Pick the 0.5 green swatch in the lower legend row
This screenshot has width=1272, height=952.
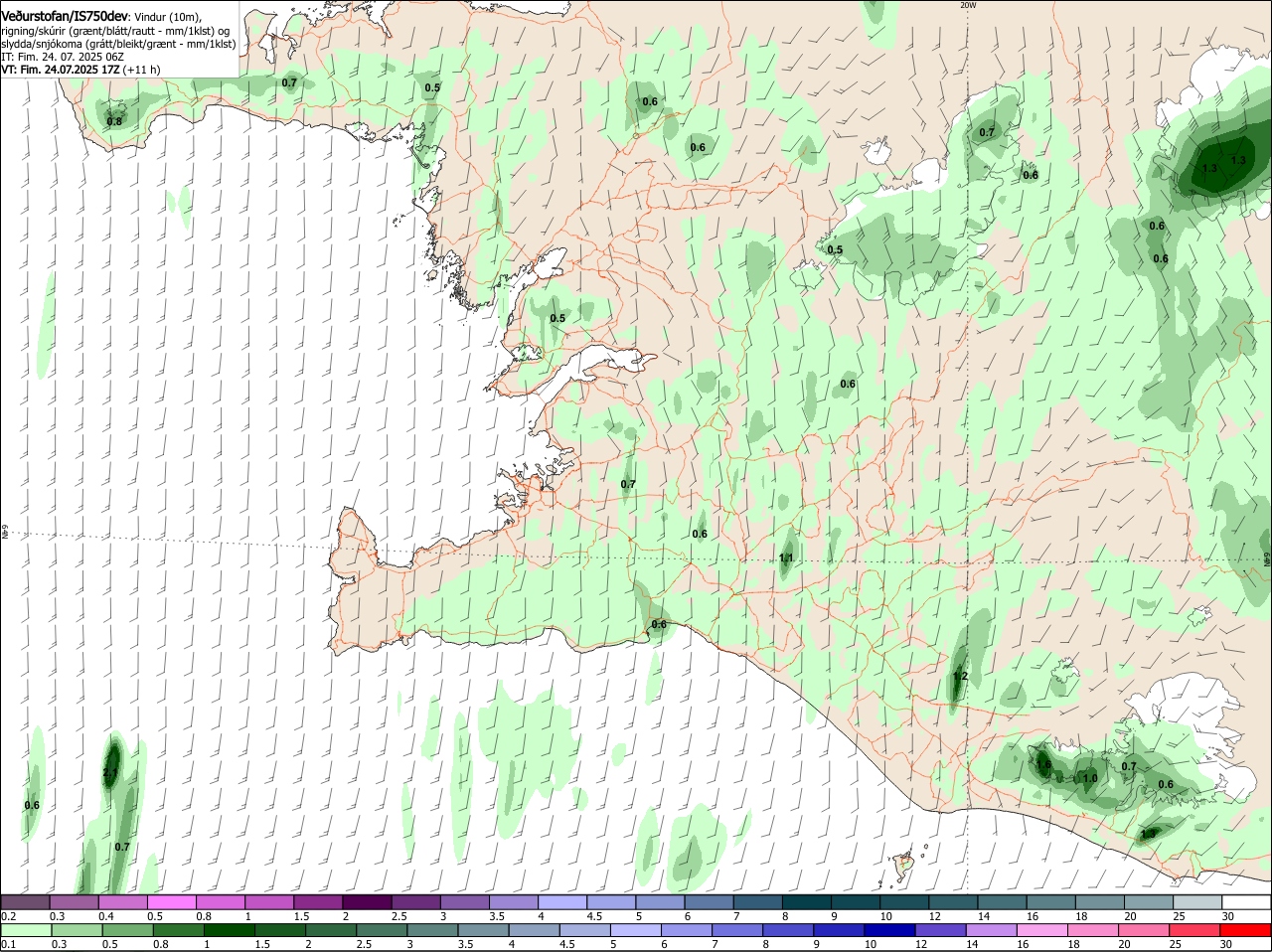coord(127,930)
